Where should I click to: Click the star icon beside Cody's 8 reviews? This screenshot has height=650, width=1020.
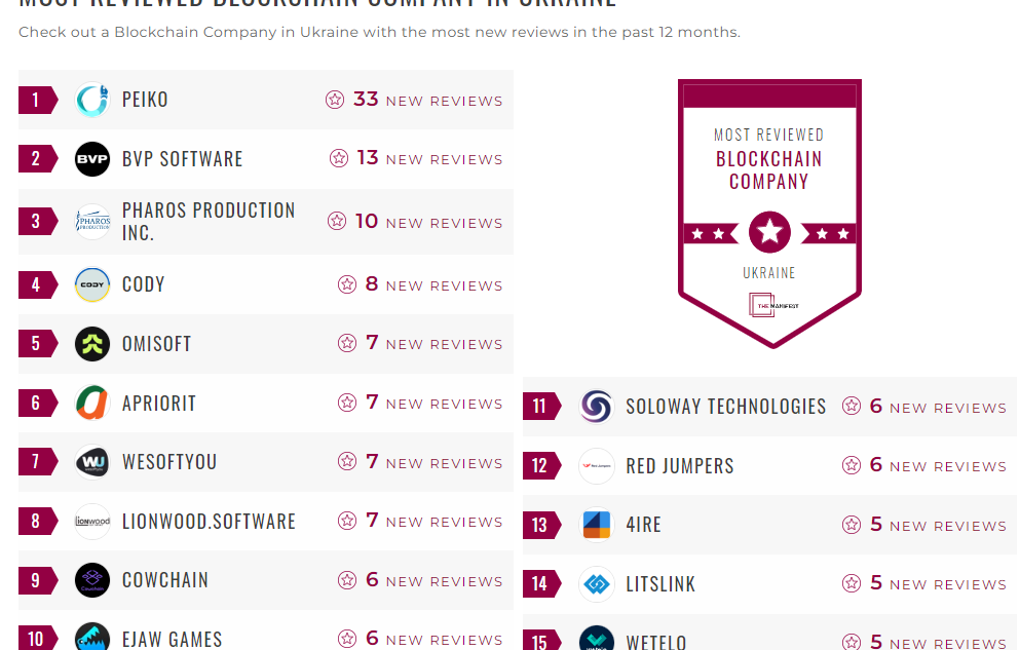pyautogui.click(x=347, y=284)
